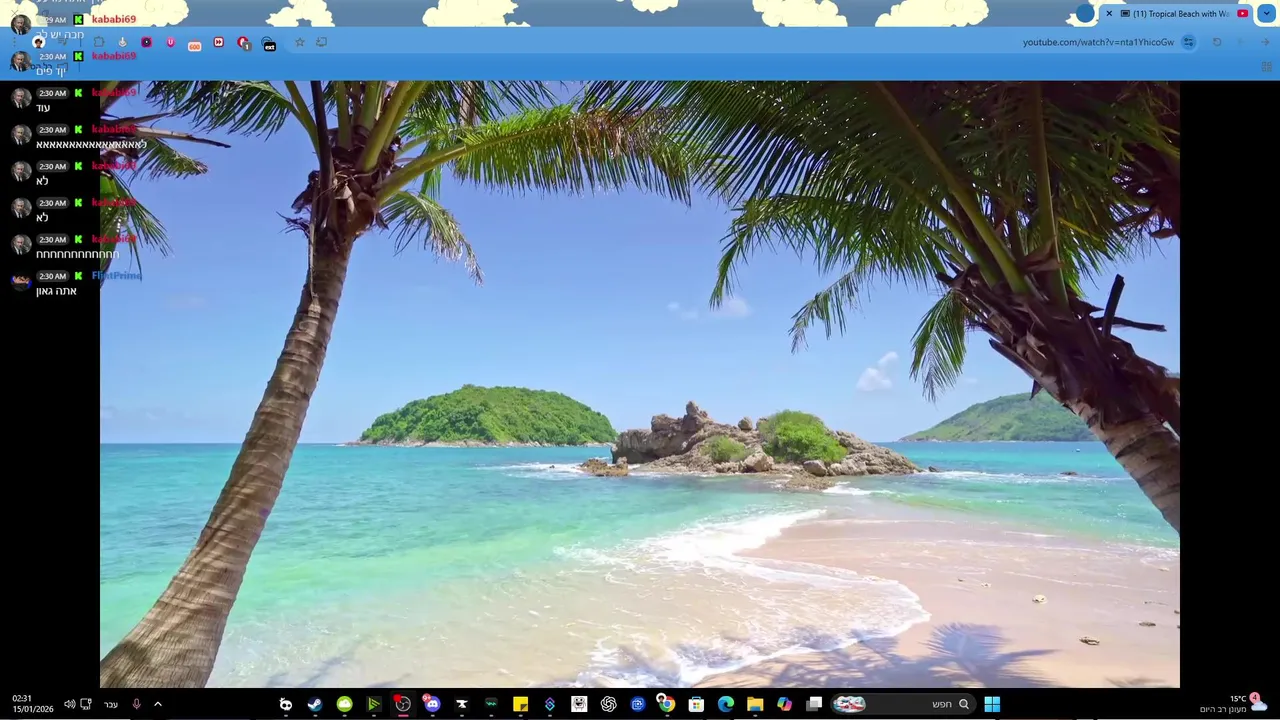This screenshot has width=1280, height=720.
Task: Open the pink circular camera extension
Action: pos(146,42)
